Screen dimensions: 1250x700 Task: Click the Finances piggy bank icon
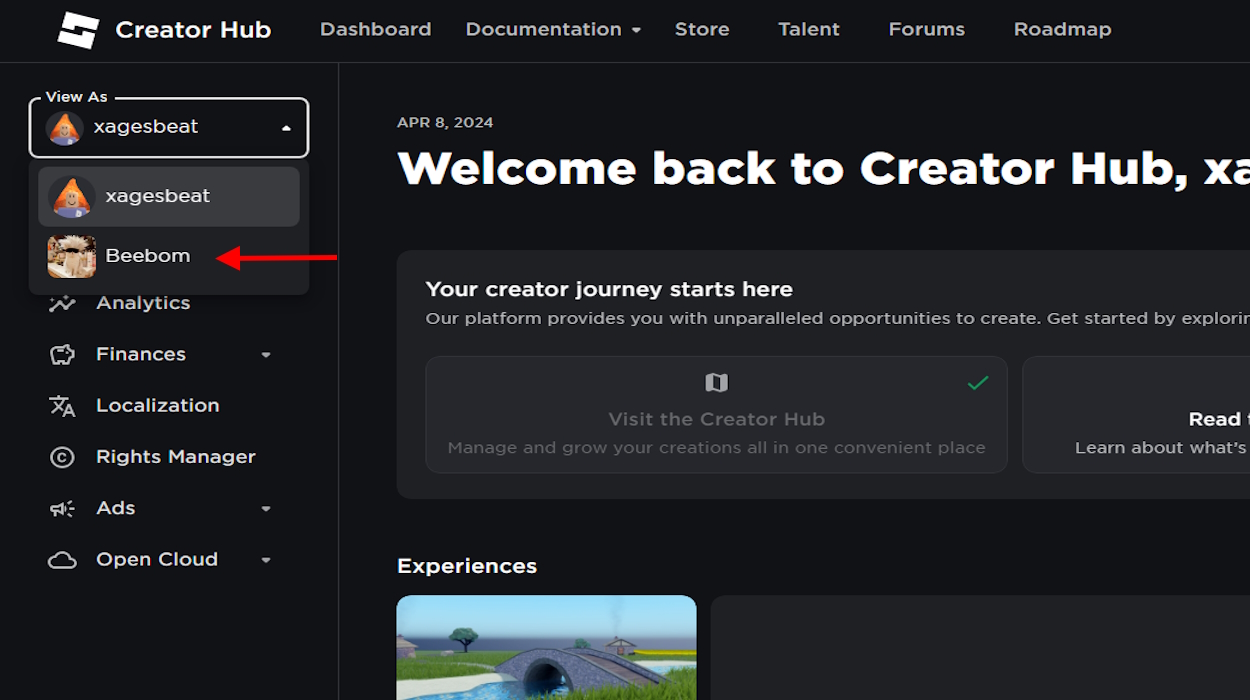[x=62, y=354]
